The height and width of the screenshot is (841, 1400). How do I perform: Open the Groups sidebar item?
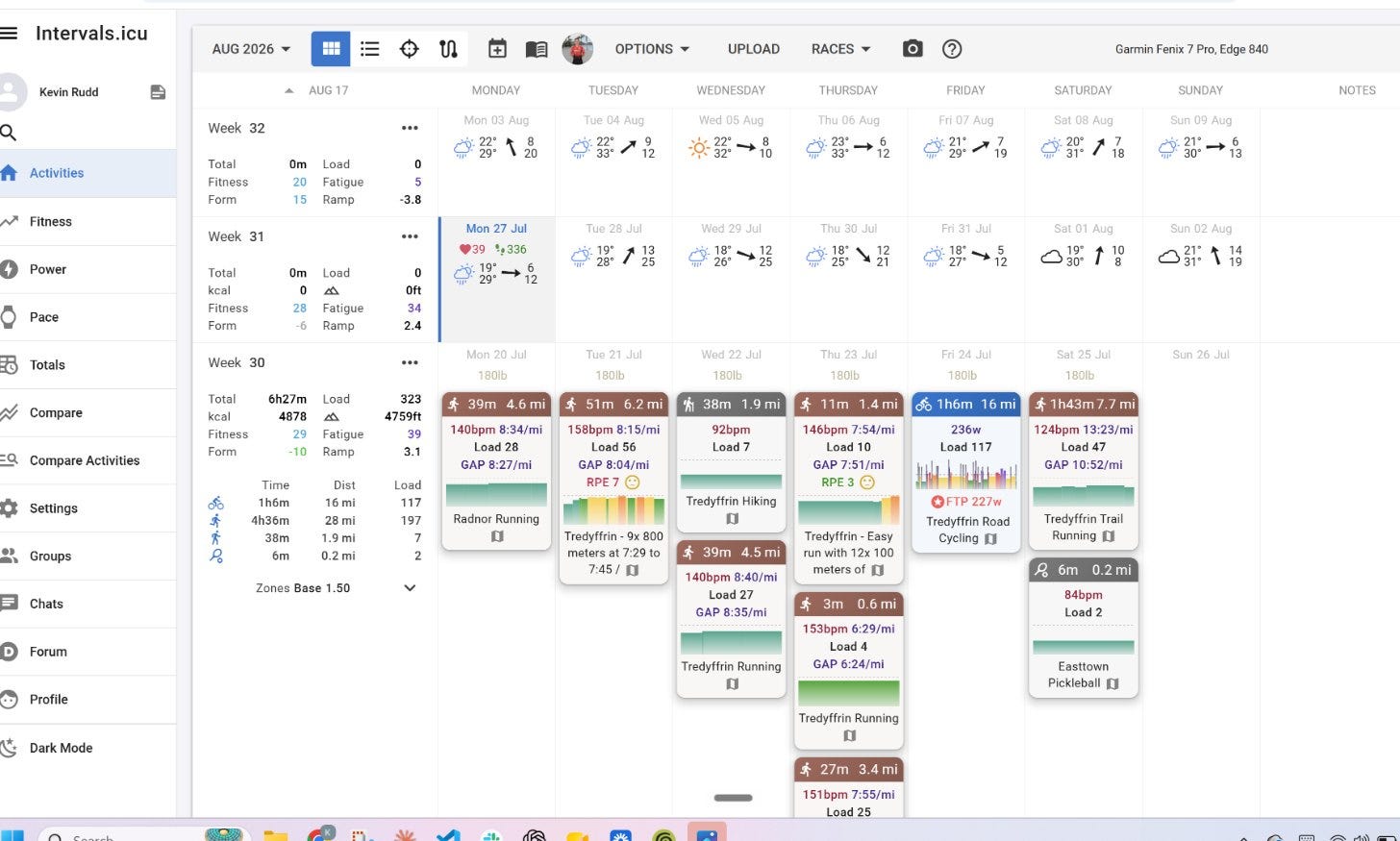click(x=87, y=557)
